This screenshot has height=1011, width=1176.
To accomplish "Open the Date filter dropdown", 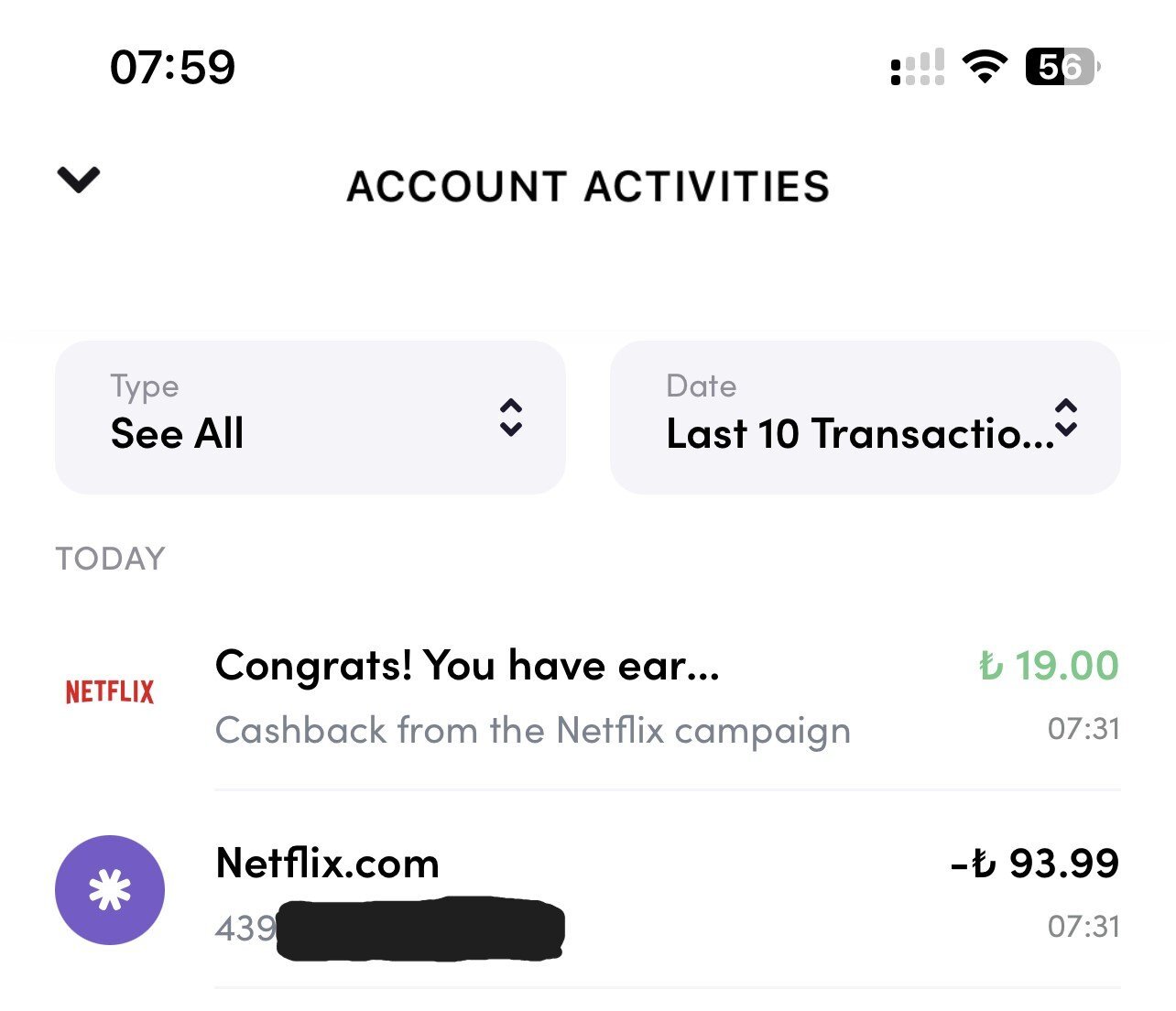I will pos(866,418).
